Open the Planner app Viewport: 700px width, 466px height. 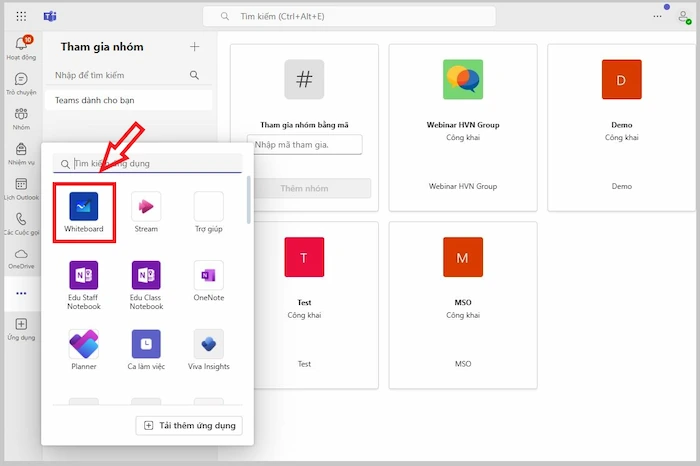tap(83, 350)
